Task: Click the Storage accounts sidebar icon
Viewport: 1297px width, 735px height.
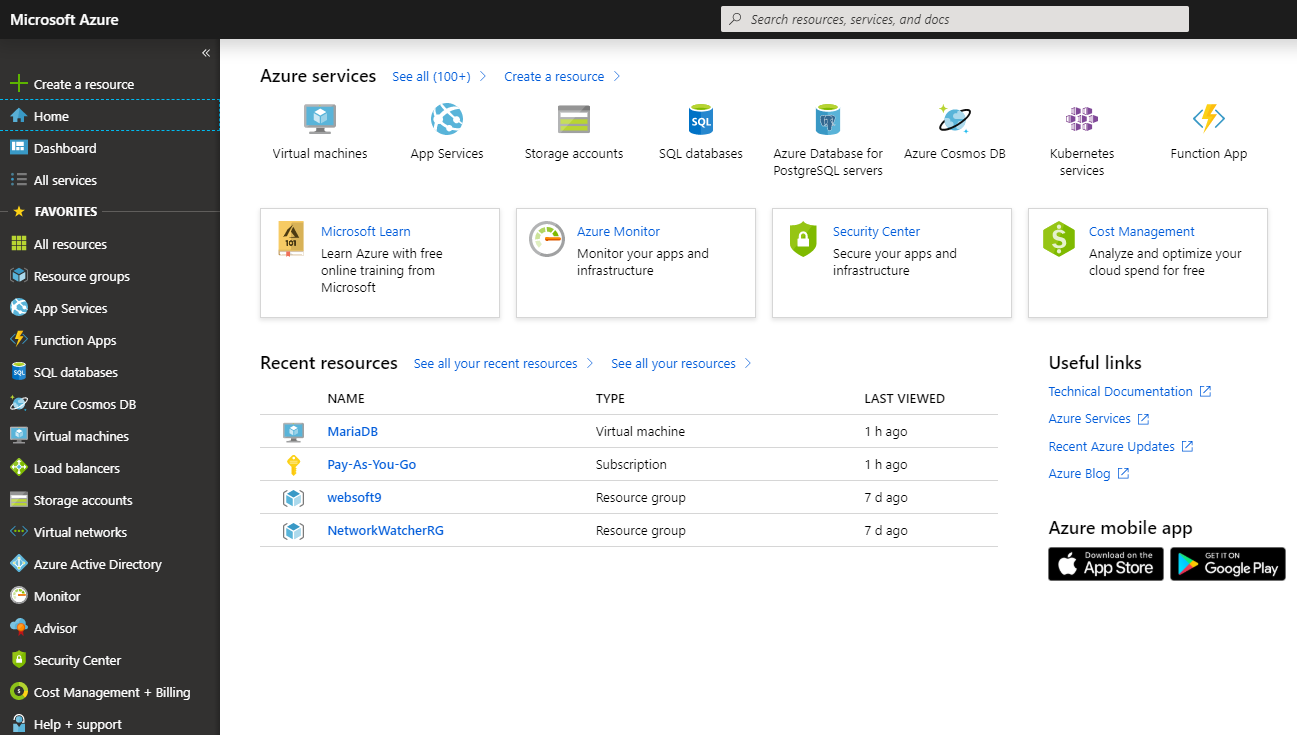Action: click(x=18, y=500)
